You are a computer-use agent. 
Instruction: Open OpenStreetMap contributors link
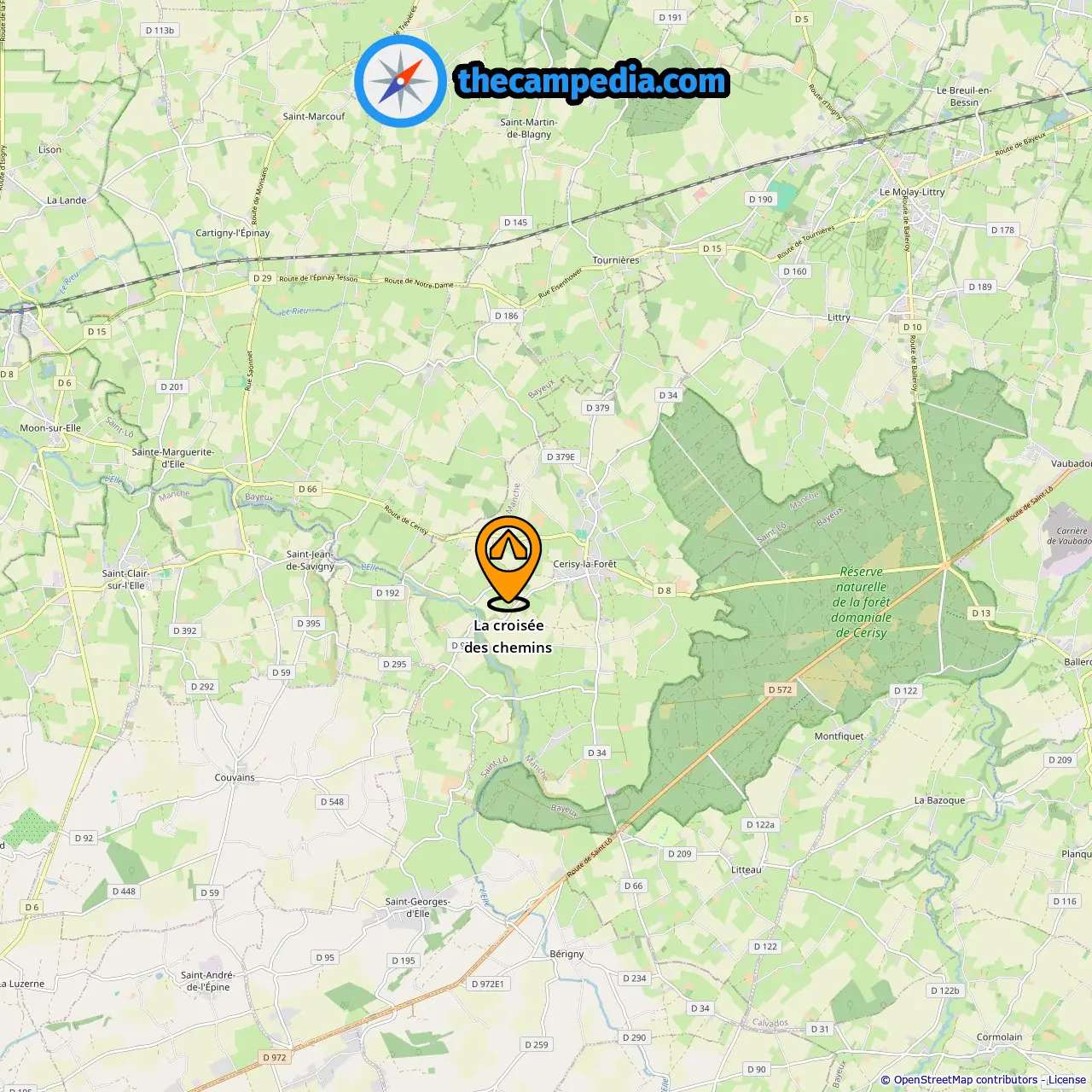tap(966, 1080)
